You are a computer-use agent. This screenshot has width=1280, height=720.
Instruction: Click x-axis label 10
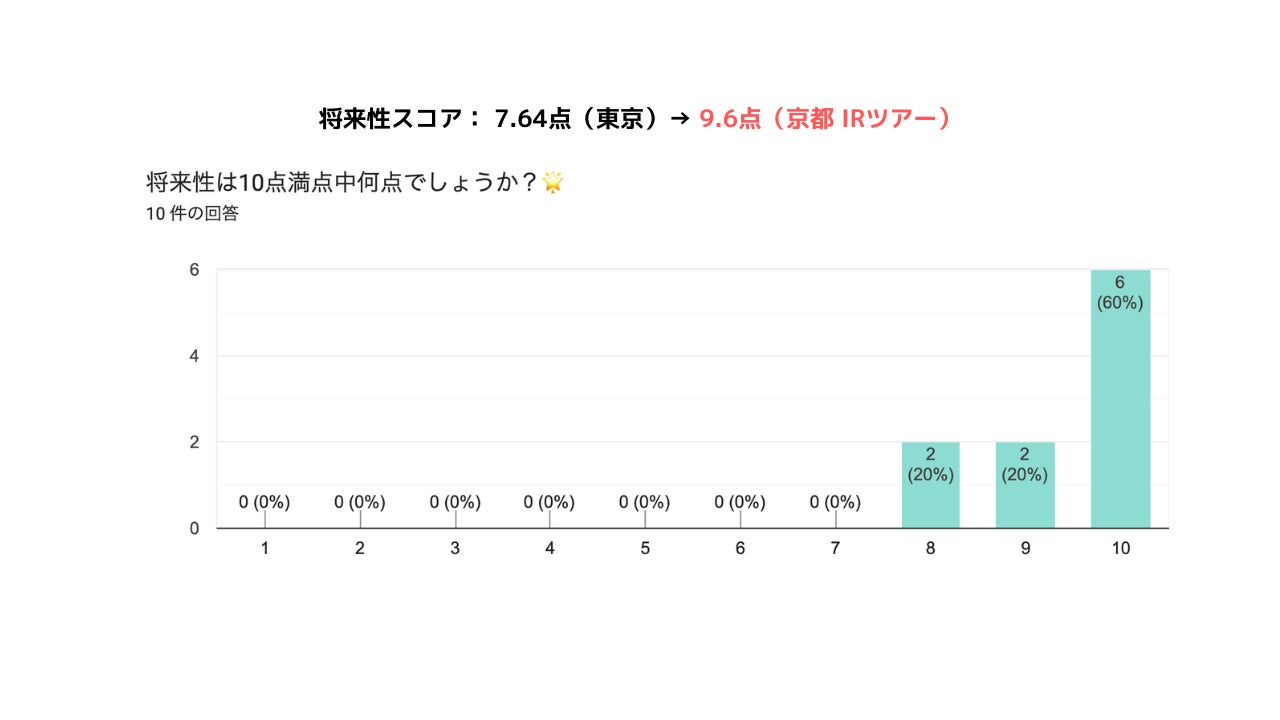coord(1120,548)
